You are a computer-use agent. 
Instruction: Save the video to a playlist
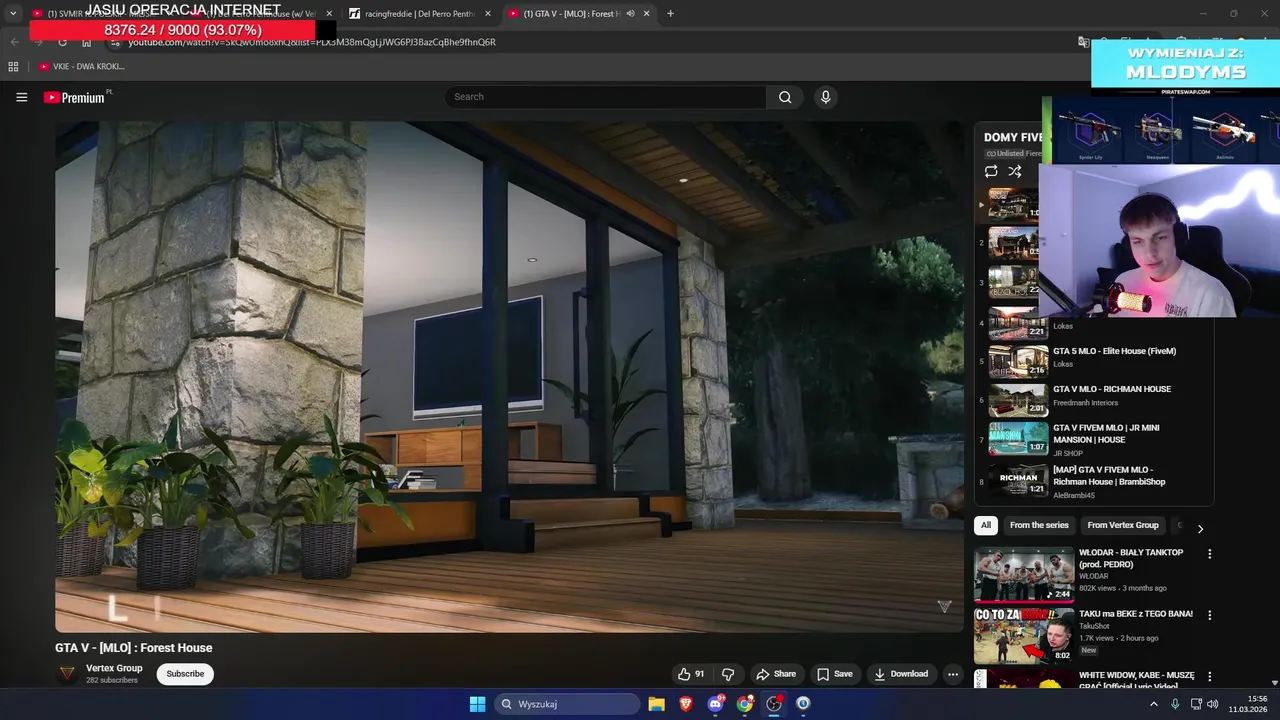(834, 674)
